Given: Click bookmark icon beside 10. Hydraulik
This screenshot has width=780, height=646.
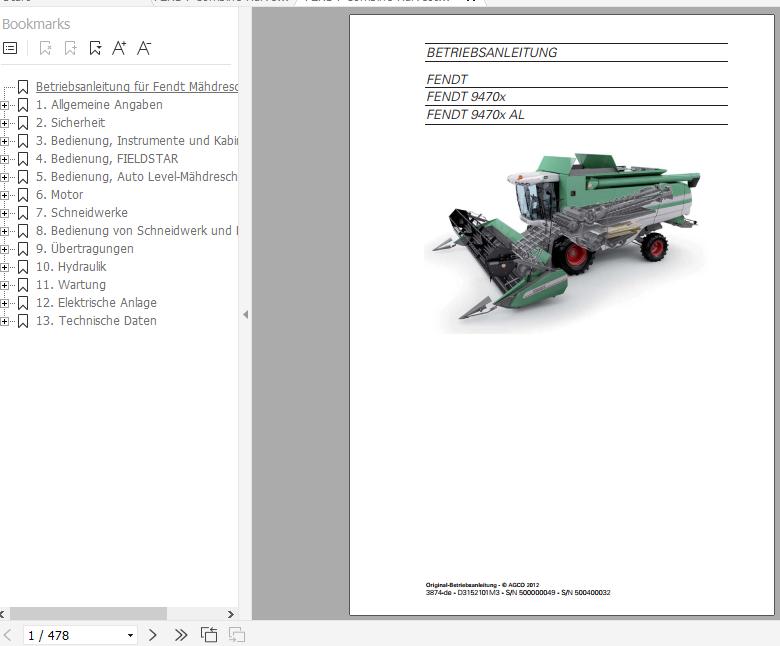Looking at the screenshot, I should click(x=23, y=267).
